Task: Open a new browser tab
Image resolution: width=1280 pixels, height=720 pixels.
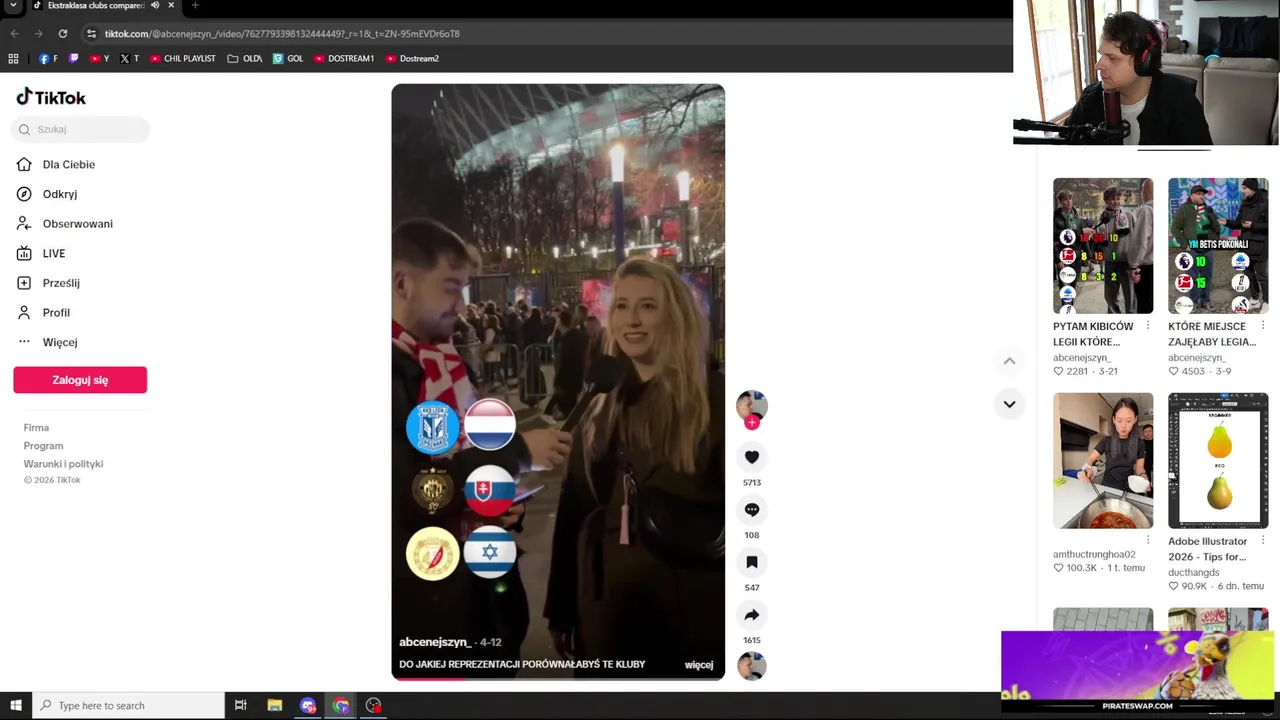Action: tap(195, 5)
